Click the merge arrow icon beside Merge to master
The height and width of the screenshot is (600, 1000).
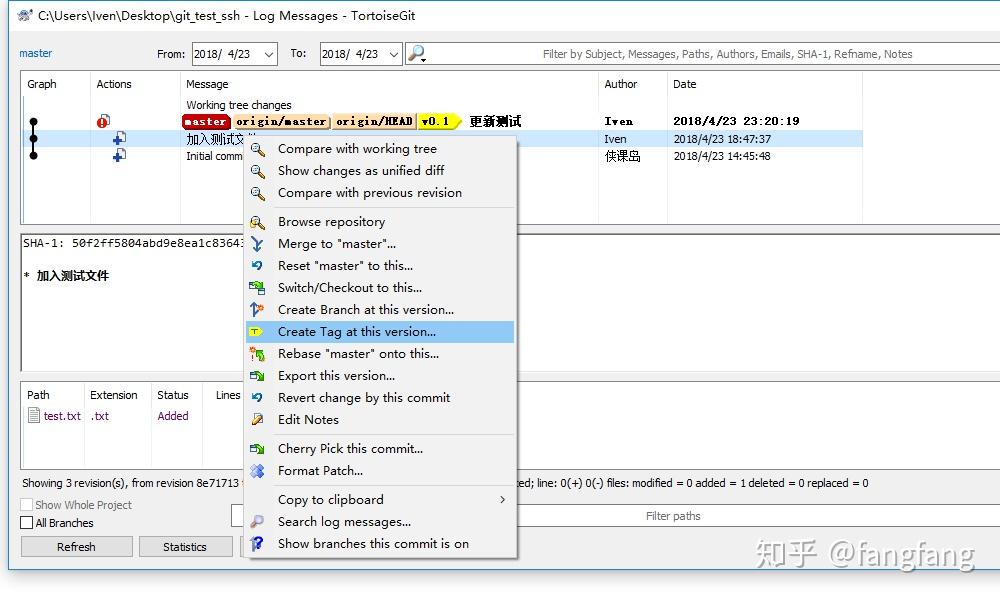point(257,244)
